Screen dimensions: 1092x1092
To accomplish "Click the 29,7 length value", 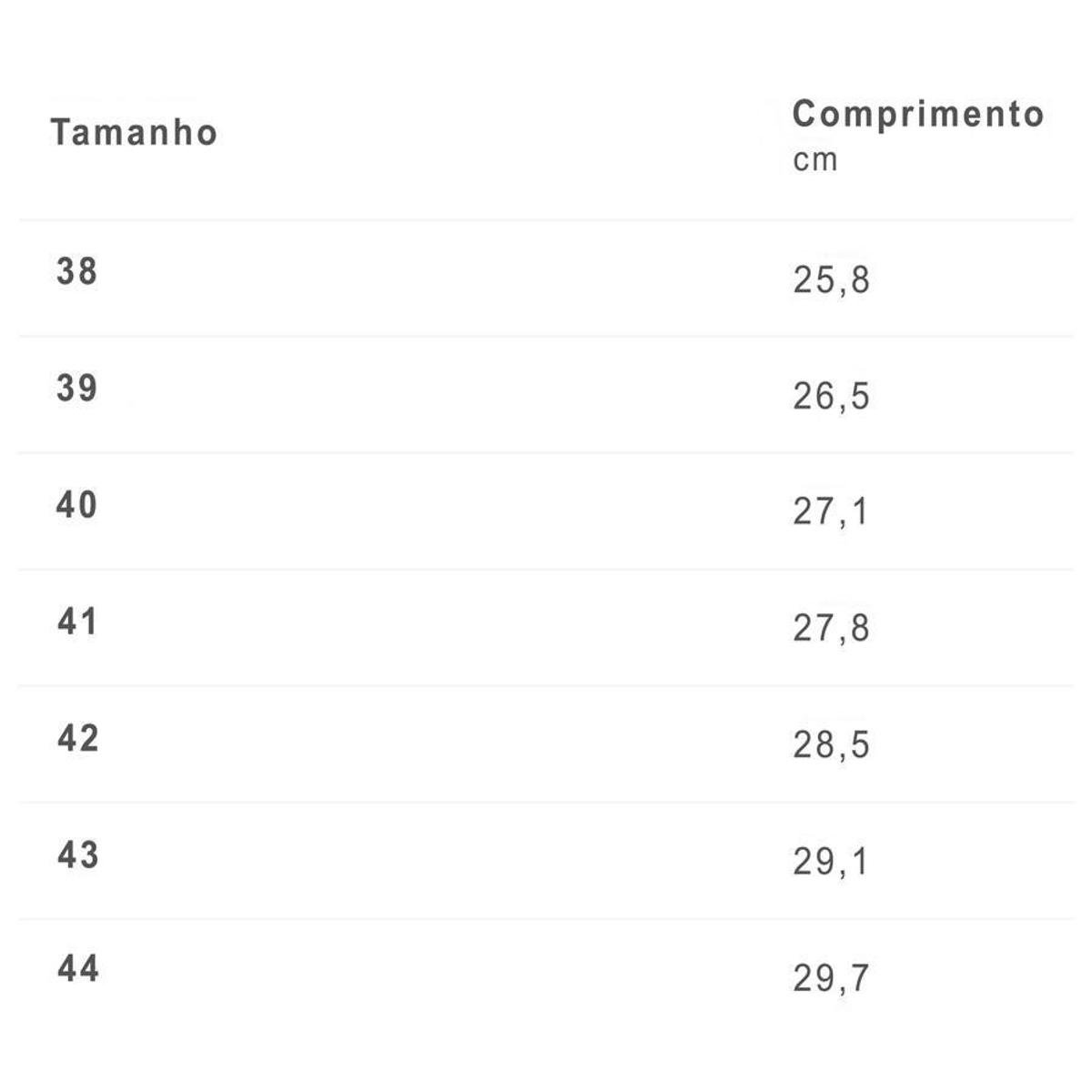I will tap(831, 978).
